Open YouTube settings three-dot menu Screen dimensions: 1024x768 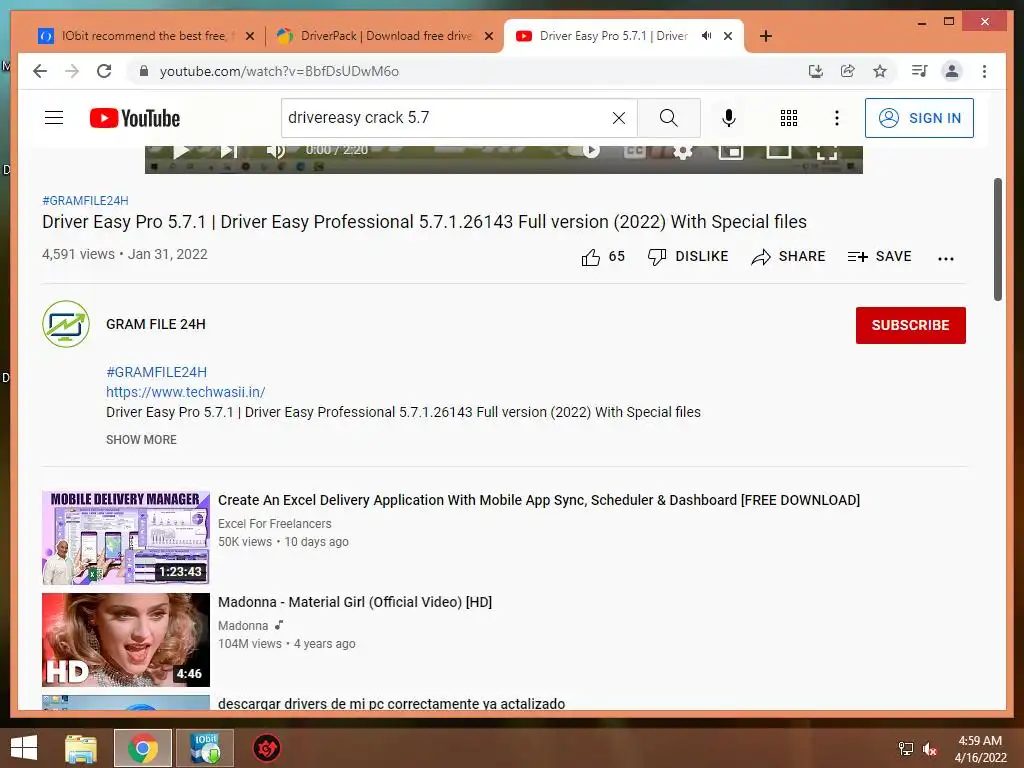837,118
